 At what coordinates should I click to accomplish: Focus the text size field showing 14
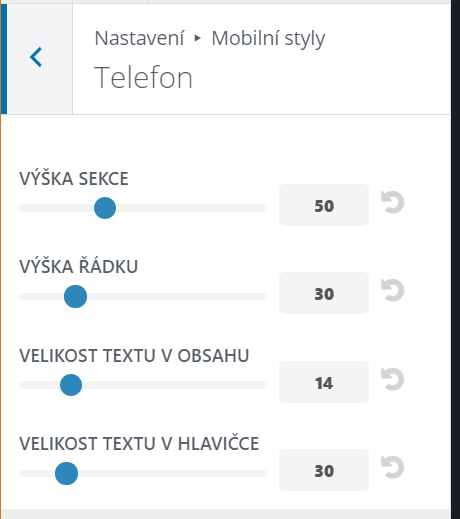pos(324,382)
